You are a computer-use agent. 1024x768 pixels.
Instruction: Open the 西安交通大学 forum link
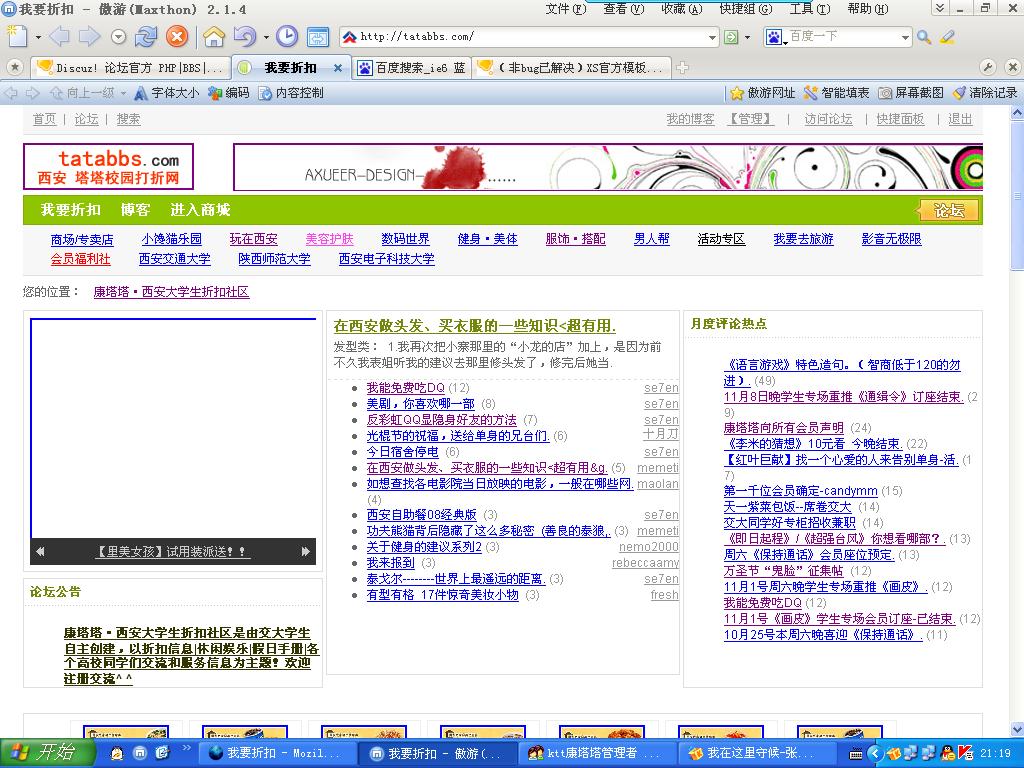click(x=174, y=259)
